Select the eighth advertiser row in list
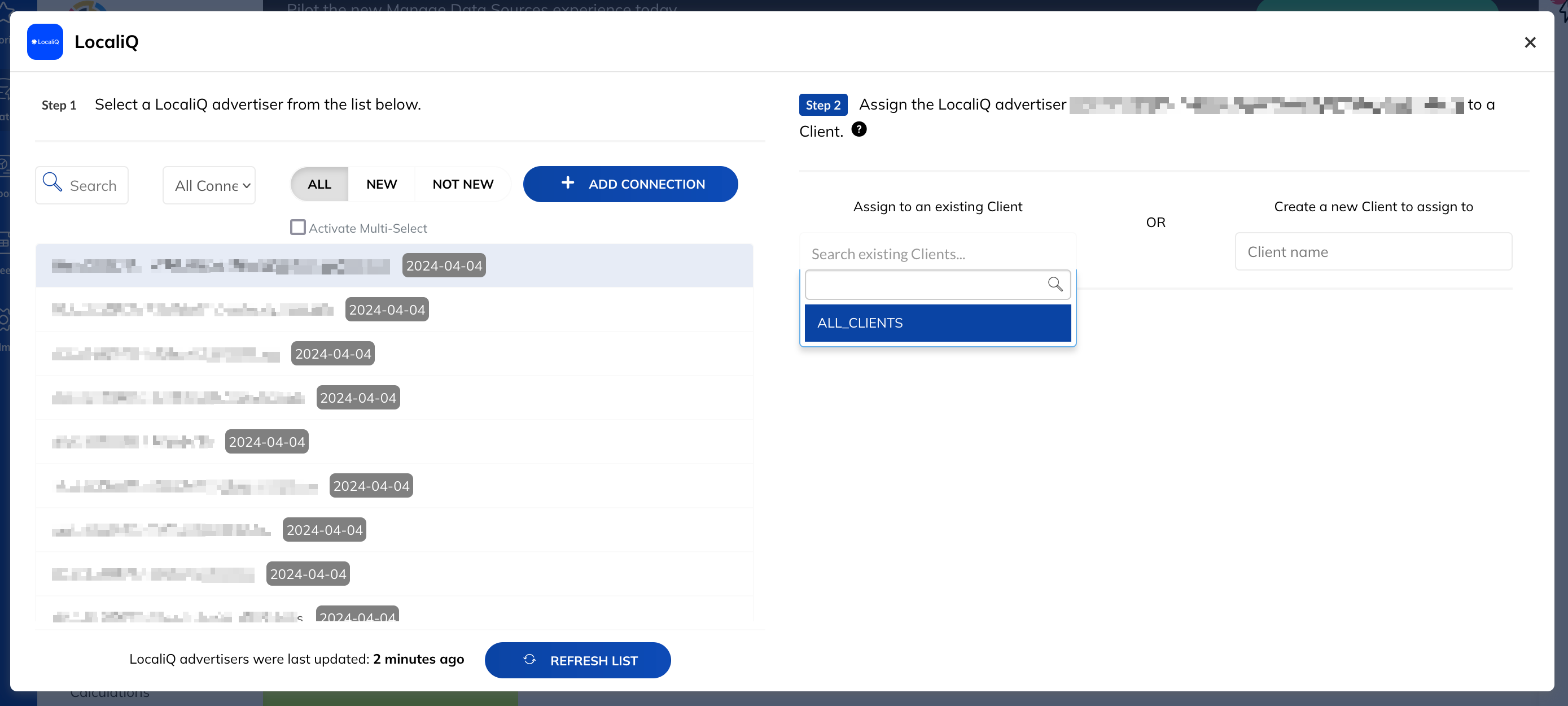 click(395, 574)
